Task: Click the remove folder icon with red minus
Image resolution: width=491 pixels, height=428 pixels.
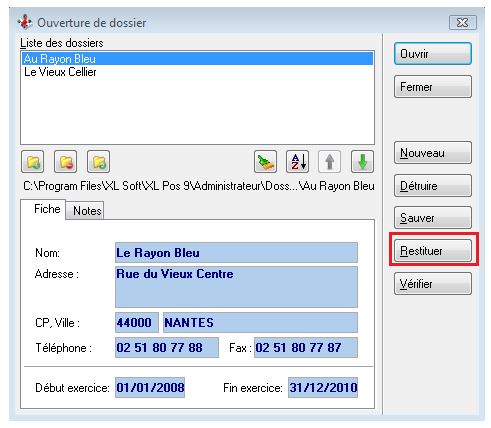Action: tap(66, 162)
